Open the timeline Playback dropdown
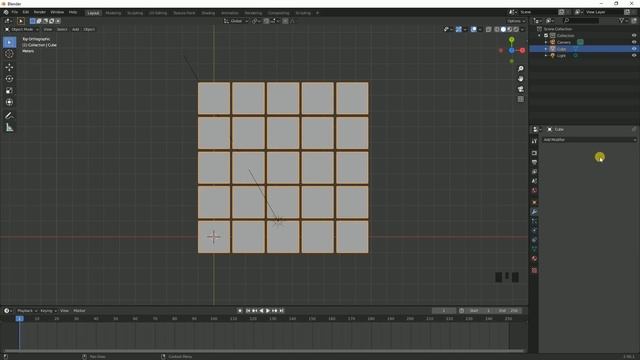This screenshot has width=640, height=360. click(x=27, y=311)
